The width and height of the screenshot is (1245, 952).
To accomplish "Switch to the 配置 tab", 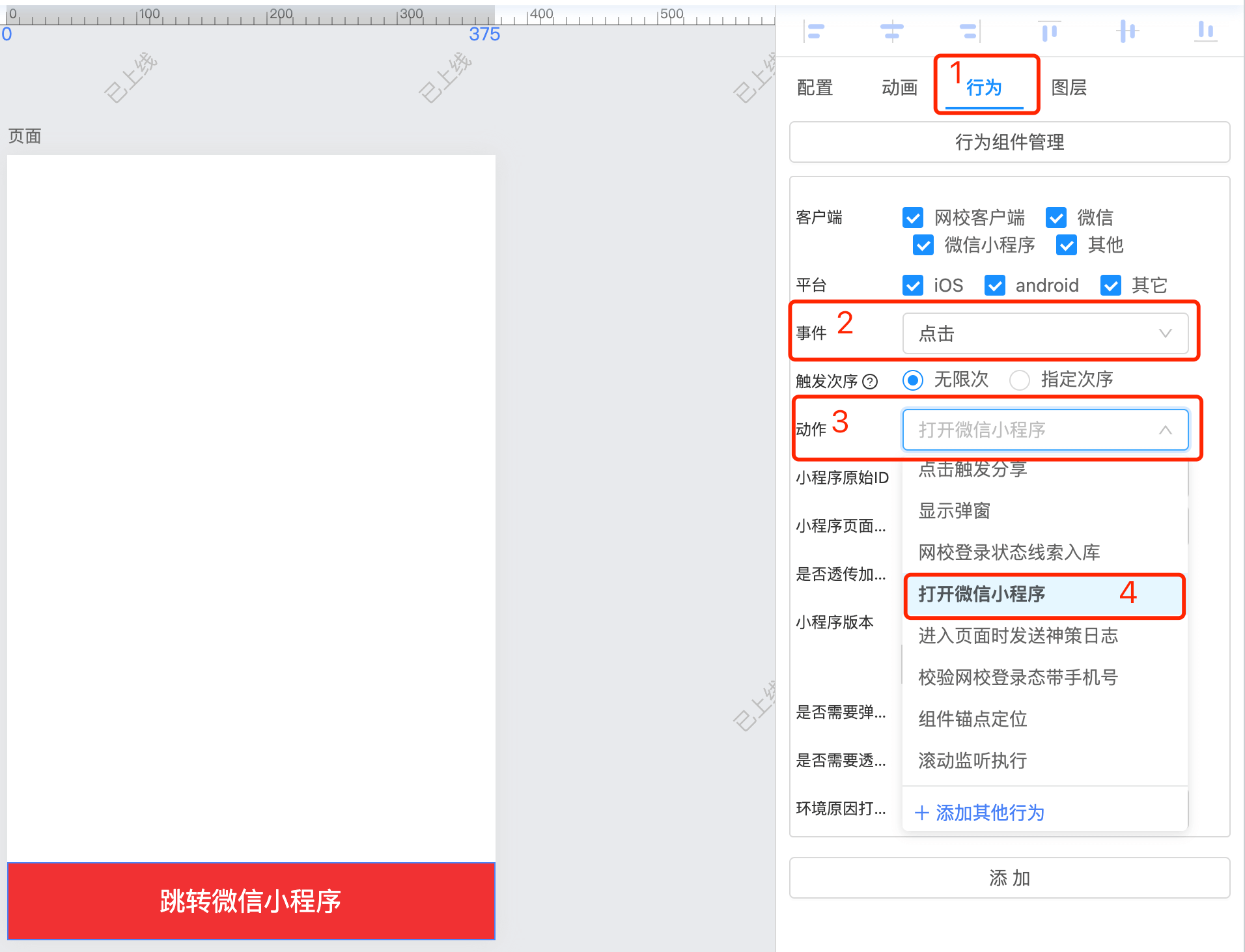I will click(x=815, y=87).
